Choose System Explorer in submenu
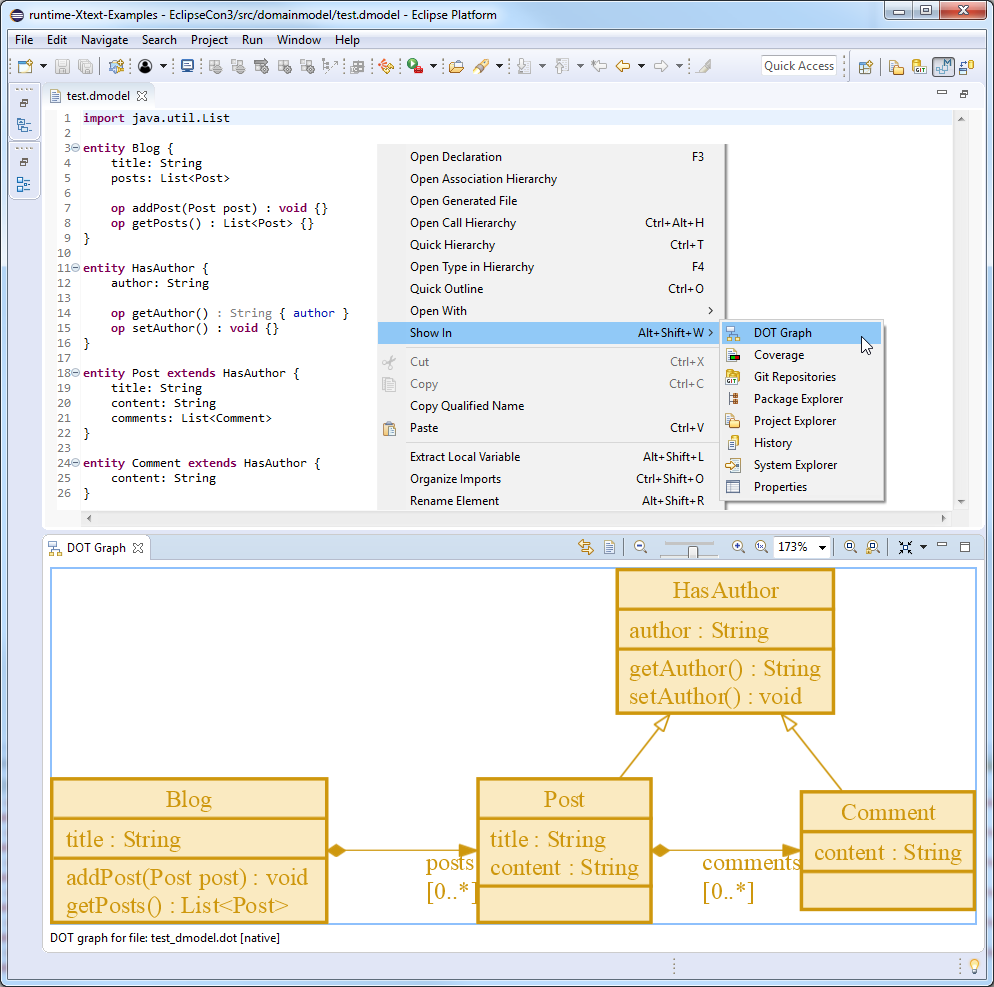 tap(802, 465)
